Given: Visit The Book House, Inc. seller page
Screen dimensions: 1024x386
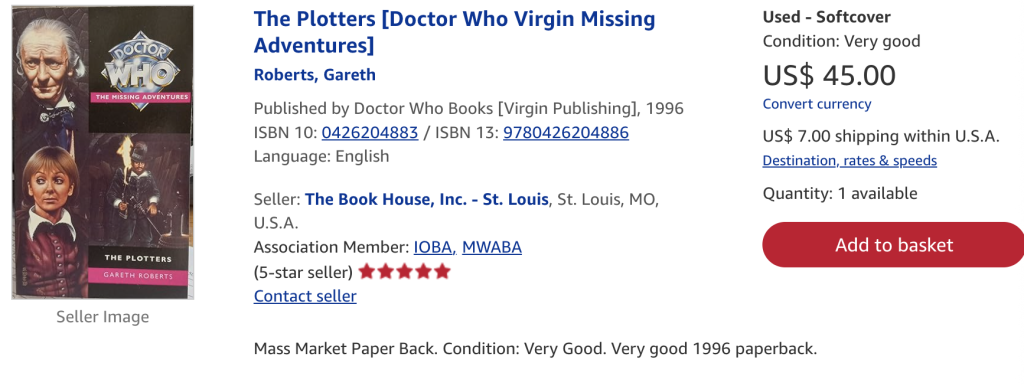Looking at the screenshot, I should pos(426,199).
